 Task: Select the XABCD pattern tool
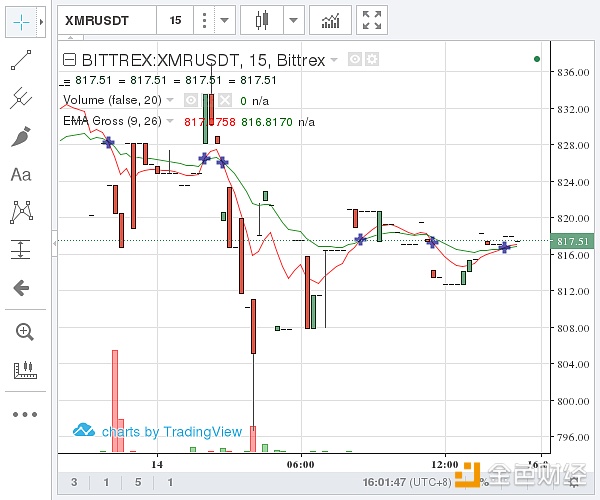coord(21,212)
